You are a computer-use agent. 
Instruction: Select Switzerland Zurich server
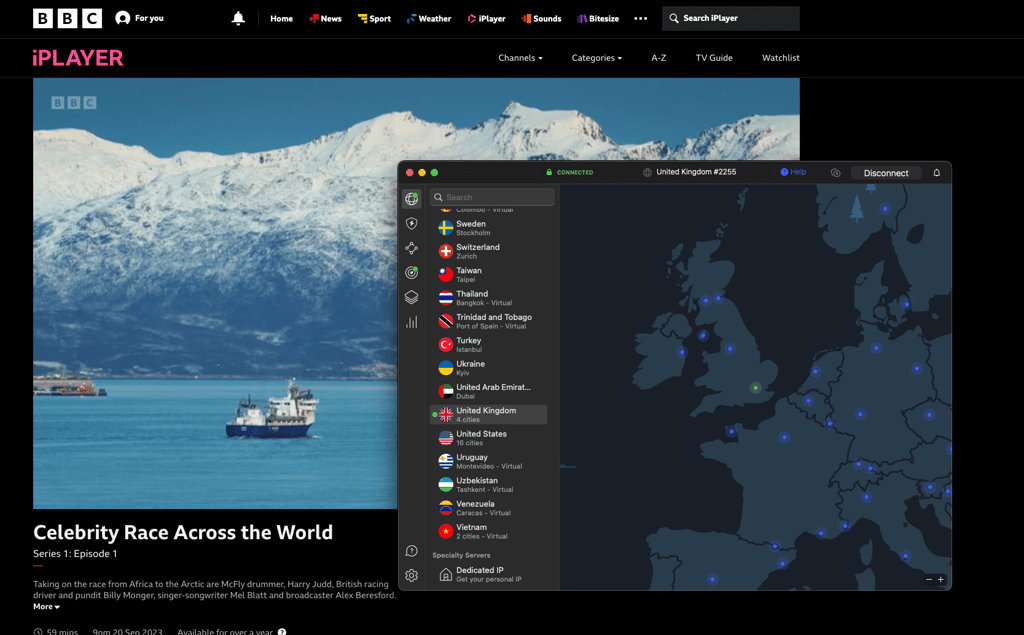click(x=488, y=252)
